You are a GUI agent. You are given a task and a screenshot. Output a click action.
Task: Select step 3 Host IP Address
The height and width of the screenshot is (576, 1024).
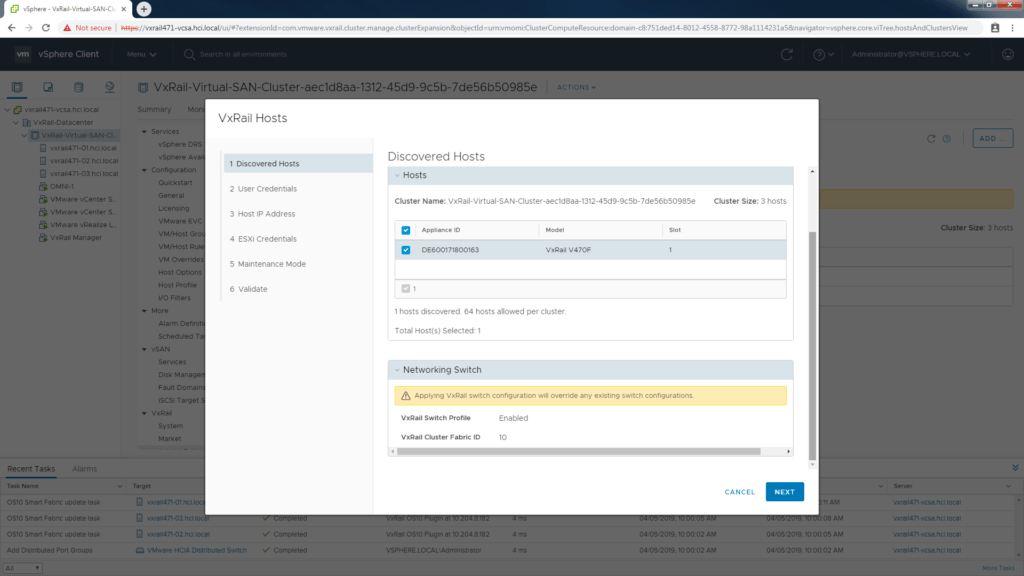263,214
